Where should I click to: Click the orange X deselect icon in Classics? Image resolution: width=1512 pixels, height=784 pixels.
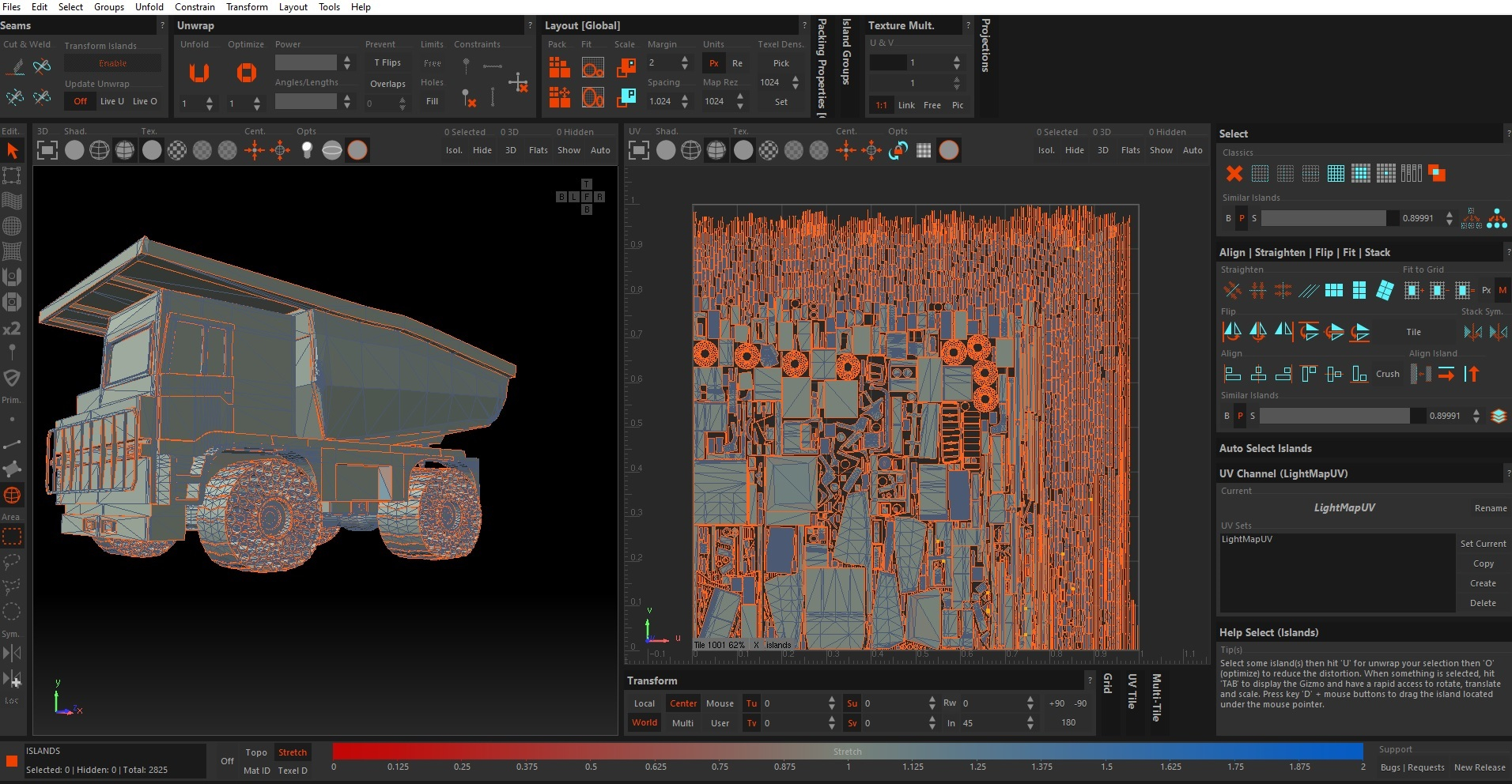point(1234,174)
